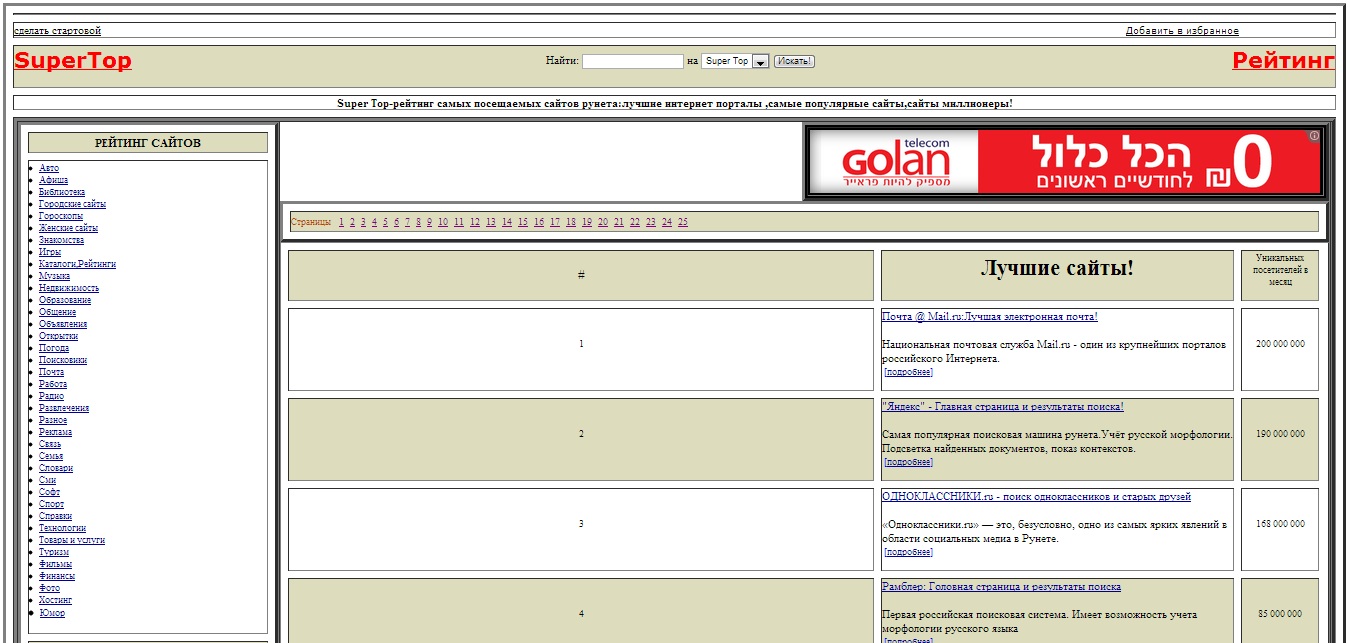Open the Словари category
Screen dimensions: 1350x643
(56, 468)
